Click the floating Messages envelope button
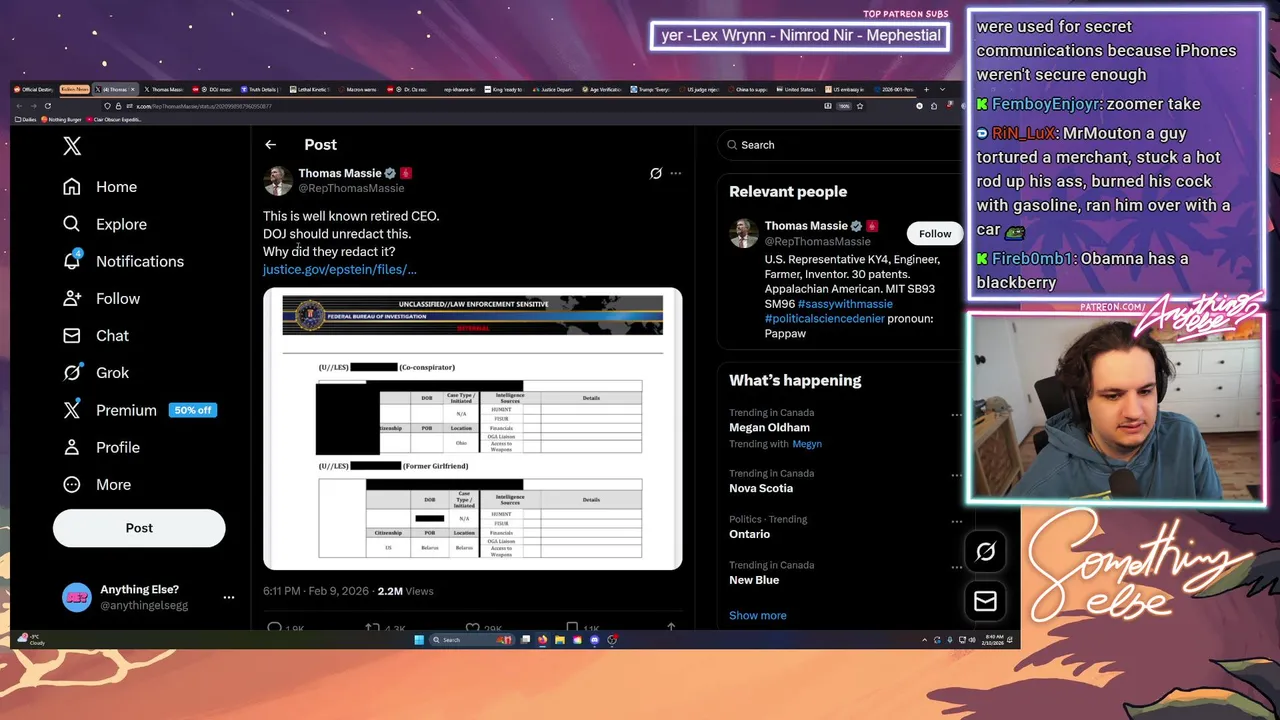 (x=985, y=601)
